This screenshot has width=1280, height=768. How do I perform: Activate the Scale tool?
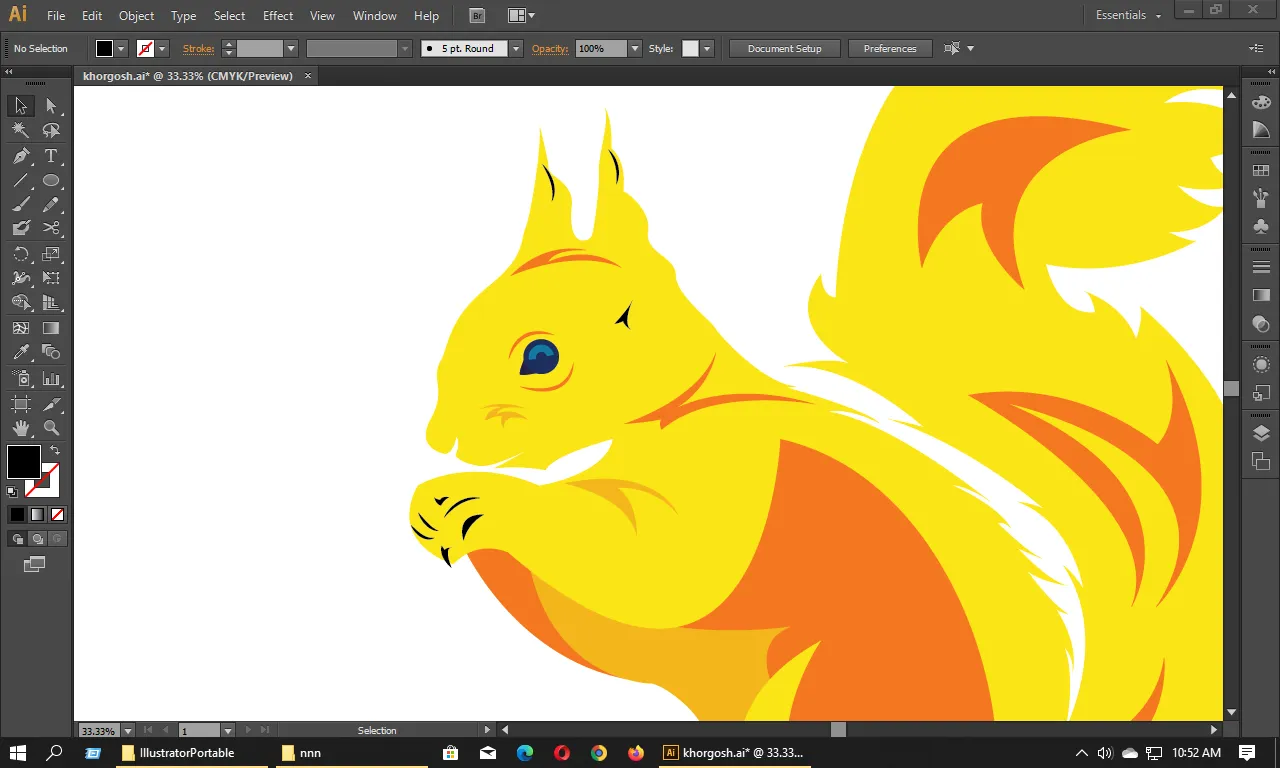pyautogui.click(x=51, y=254)
